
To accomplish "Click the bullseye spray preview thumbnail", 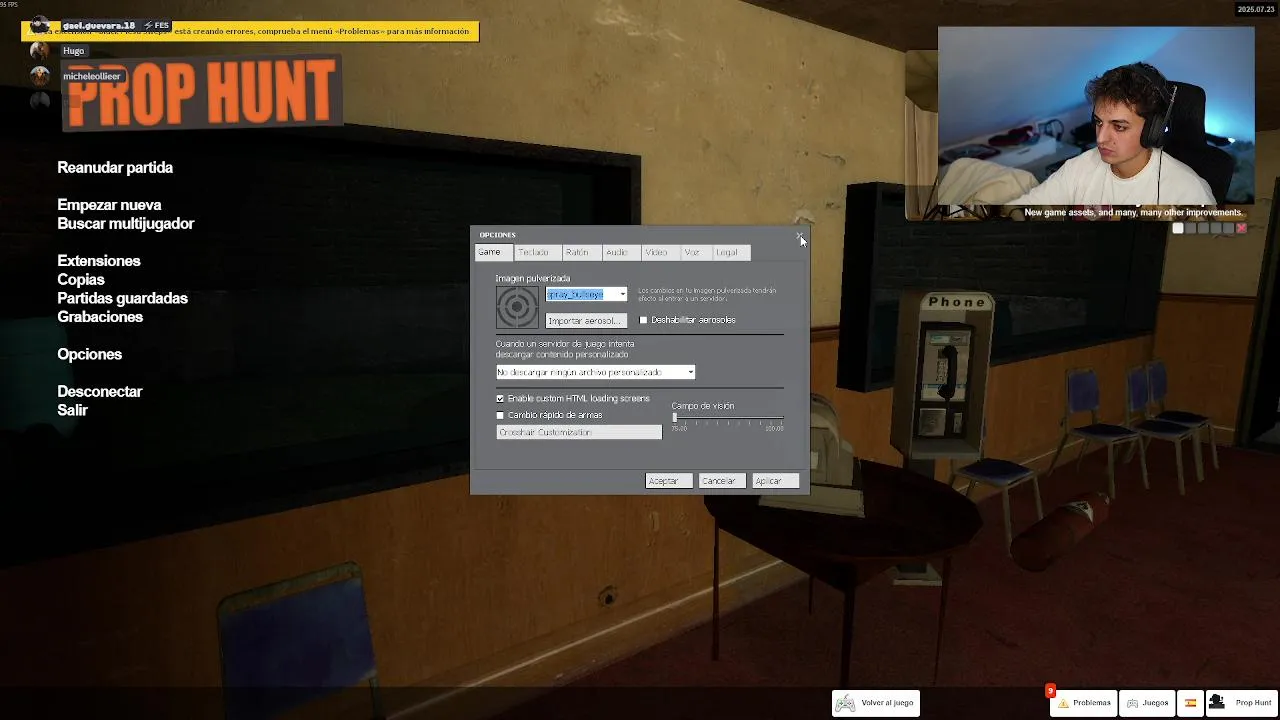I will point(517,307).
